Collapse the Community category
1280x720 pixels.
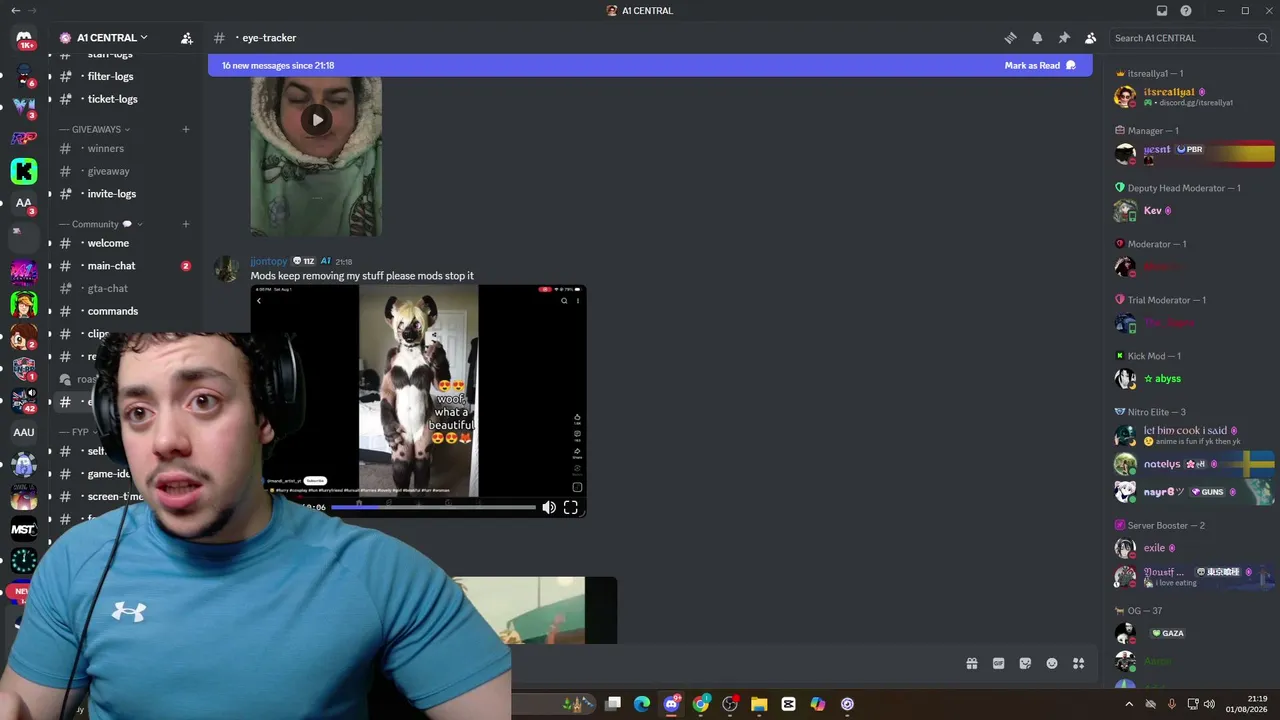[x=100, y=224]
